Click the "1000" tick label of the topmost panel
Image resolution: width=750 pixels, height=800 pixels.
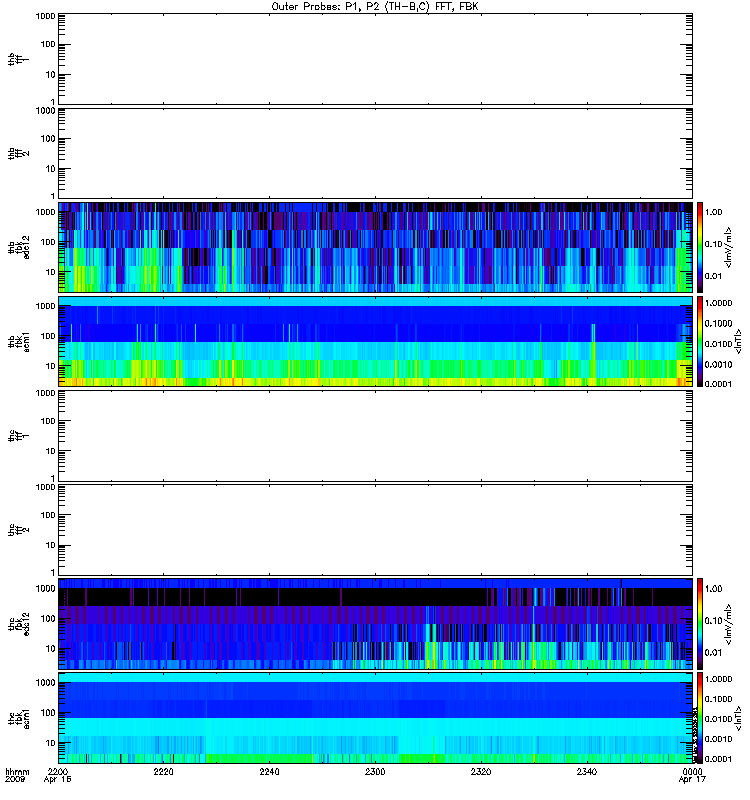45,16
